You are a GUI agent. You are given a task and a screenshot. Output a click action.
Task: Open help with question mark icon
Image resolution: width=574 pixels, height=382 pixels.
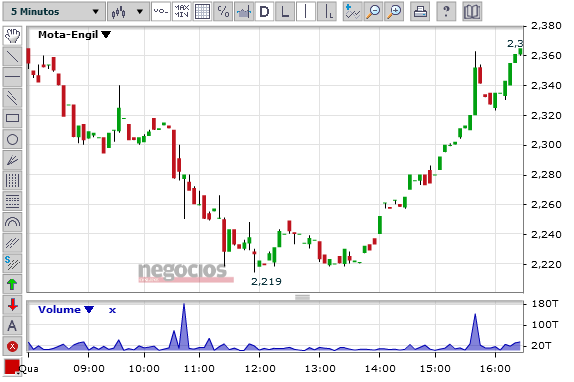coord(446,12)
